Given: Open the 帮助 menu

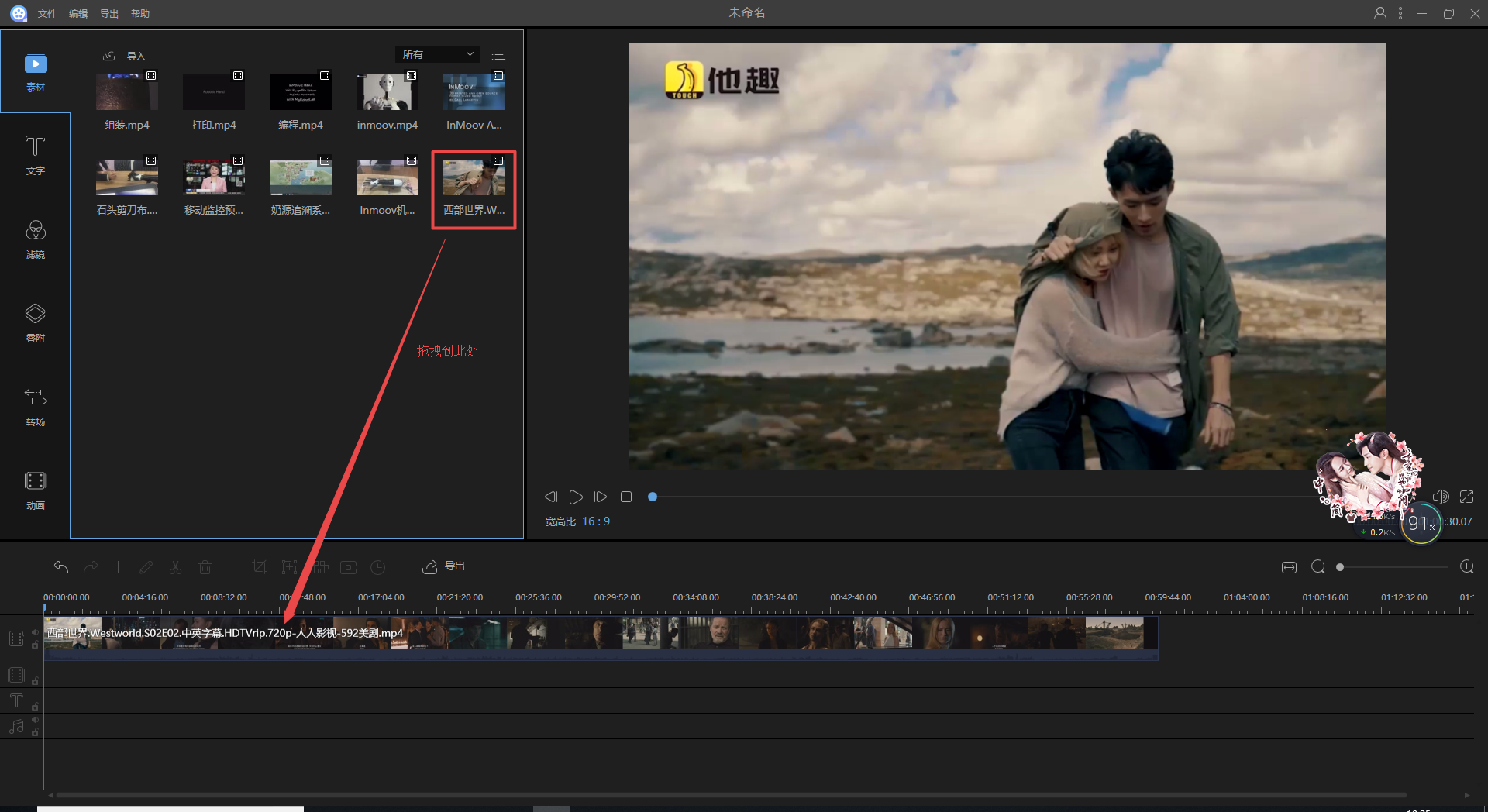Looking at the screenshot, I should [140, 13].
